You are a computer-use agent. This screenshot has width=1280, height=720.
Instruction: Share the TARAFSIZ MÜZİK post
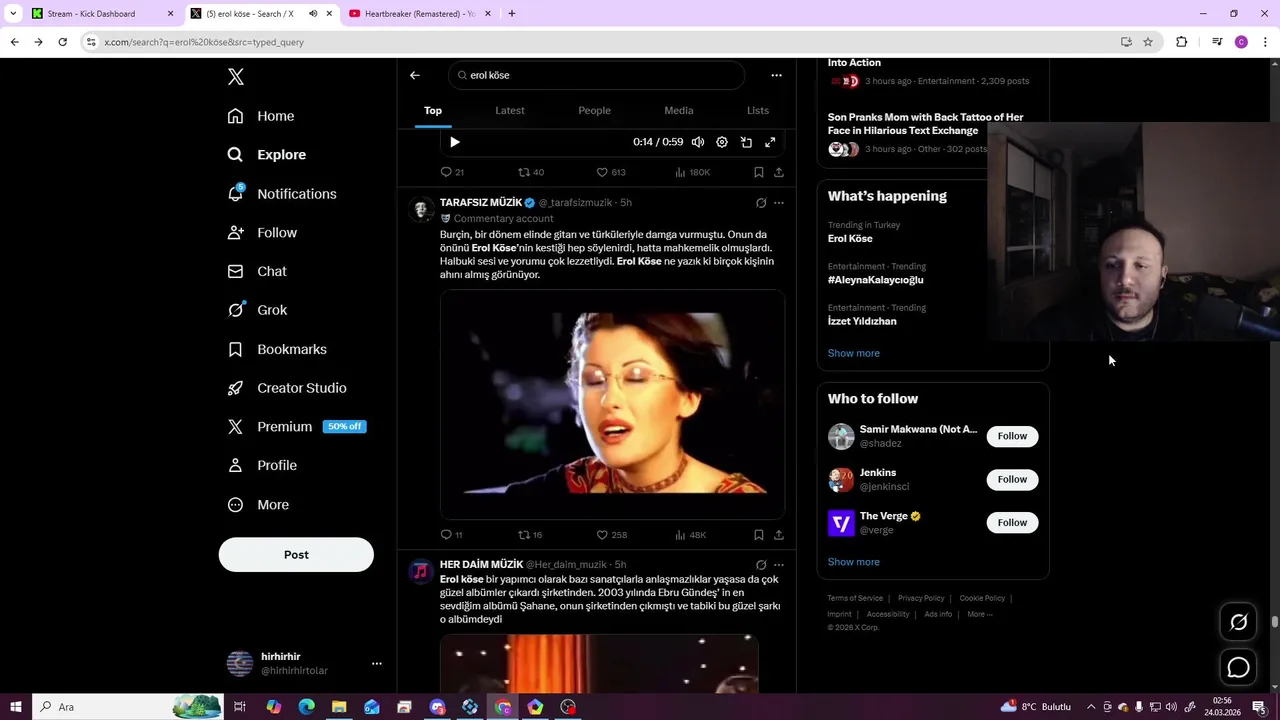point(779,535)
